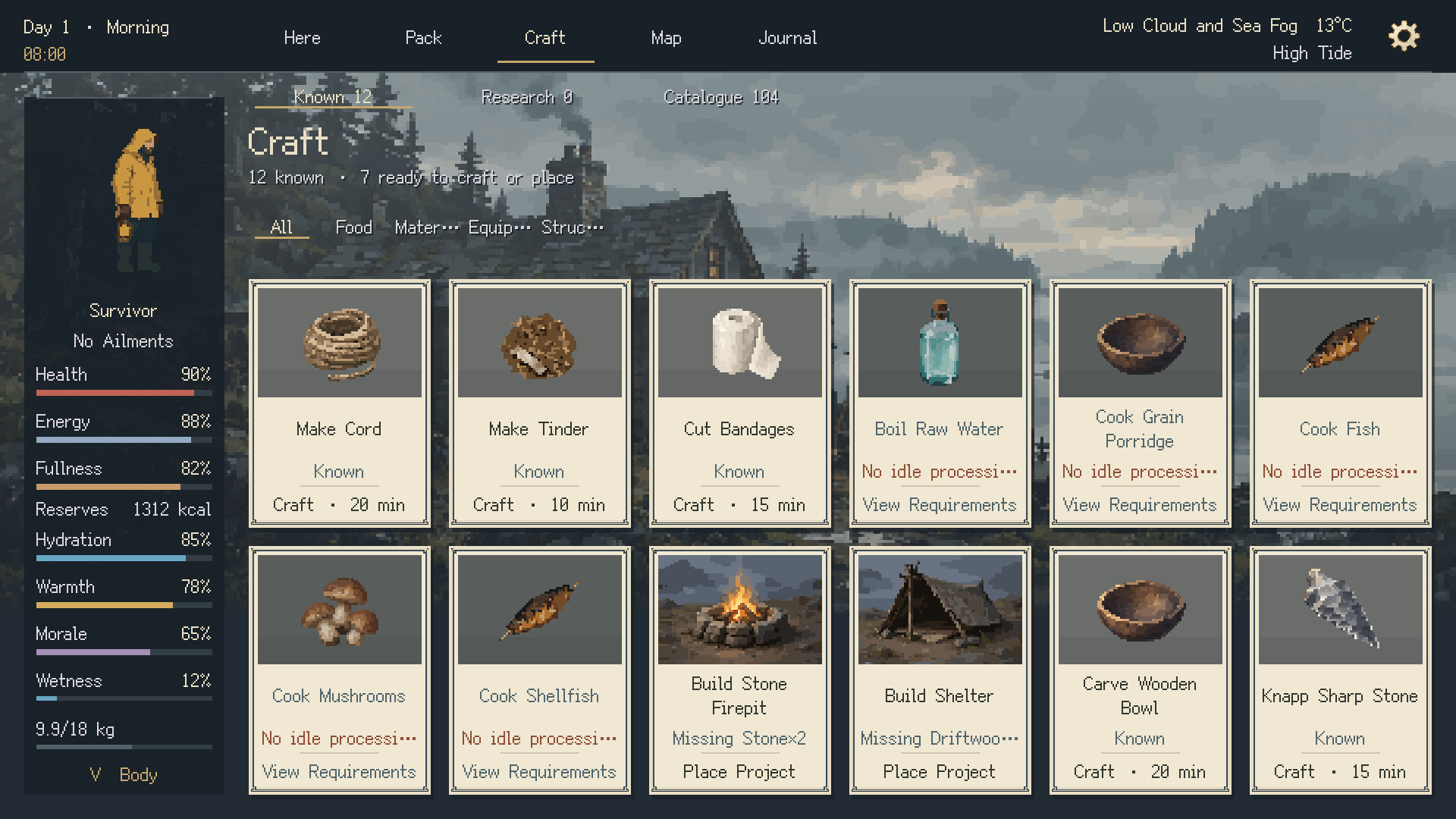Click the Survivor character portrait
Viewport: 1456px width, 819px height.
point(138,199)
